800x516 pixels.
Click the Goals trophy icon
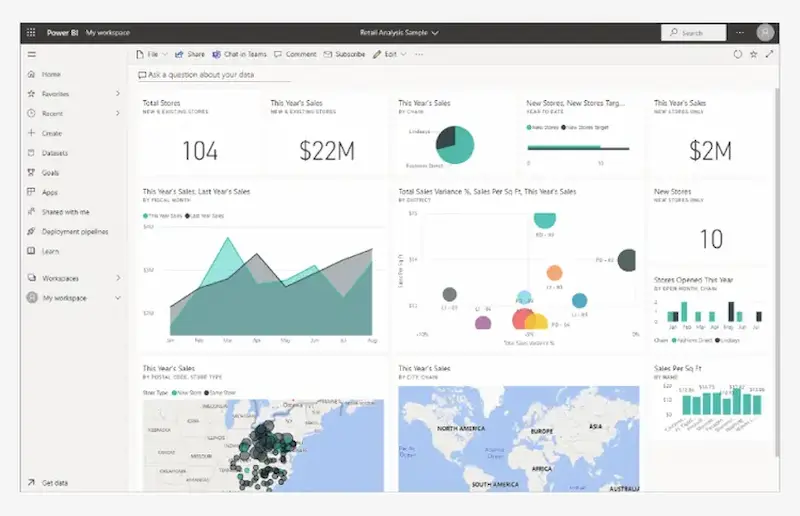point(31,173)
